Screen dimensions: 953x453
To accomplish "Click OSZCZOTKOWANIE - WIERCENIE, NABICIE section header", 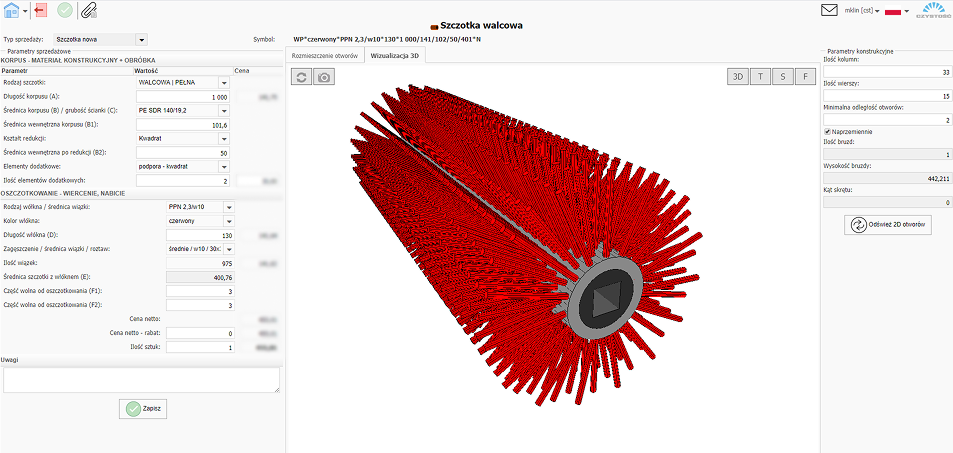I will 63,193.
